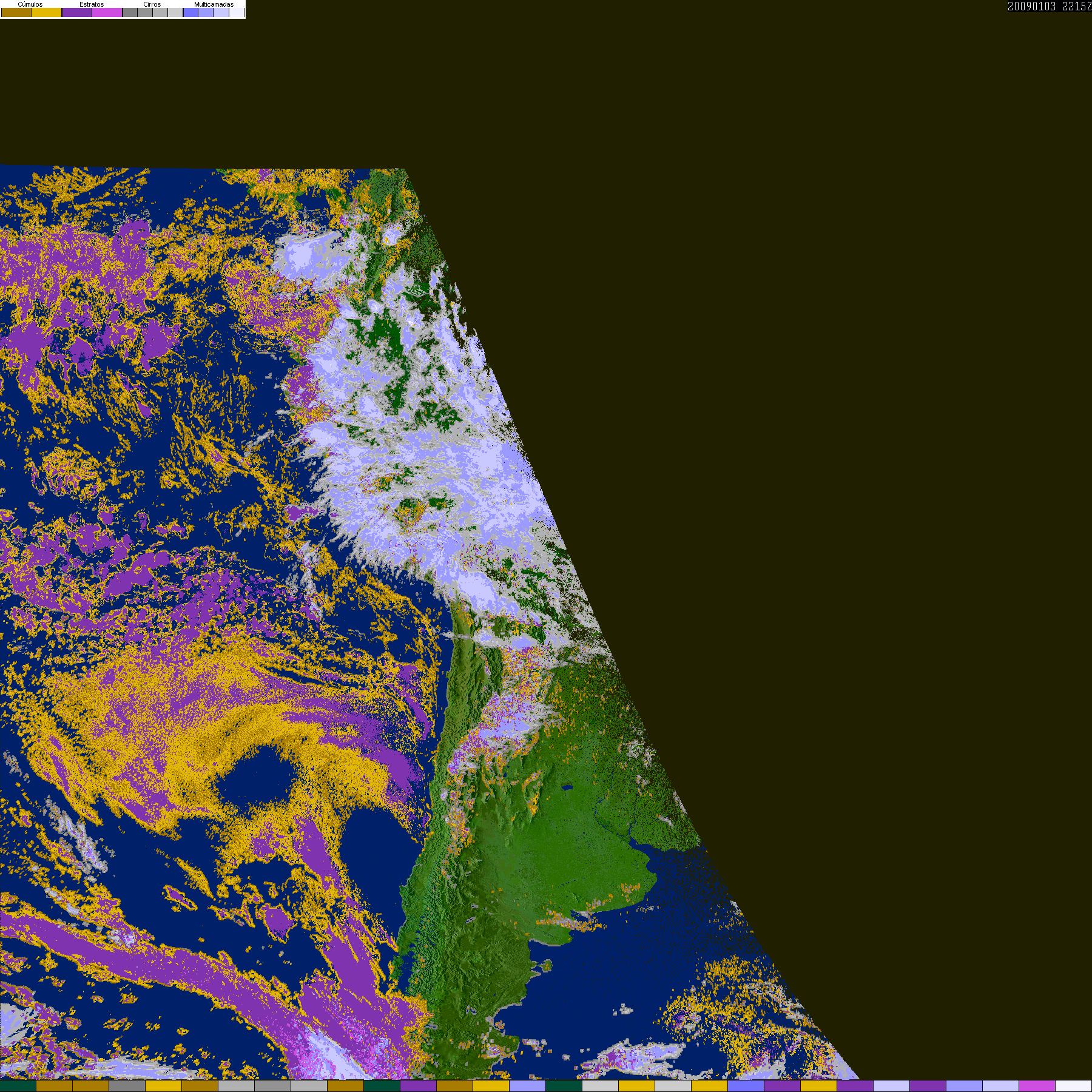Click the Estratos legend label

(x=92, y=4)
